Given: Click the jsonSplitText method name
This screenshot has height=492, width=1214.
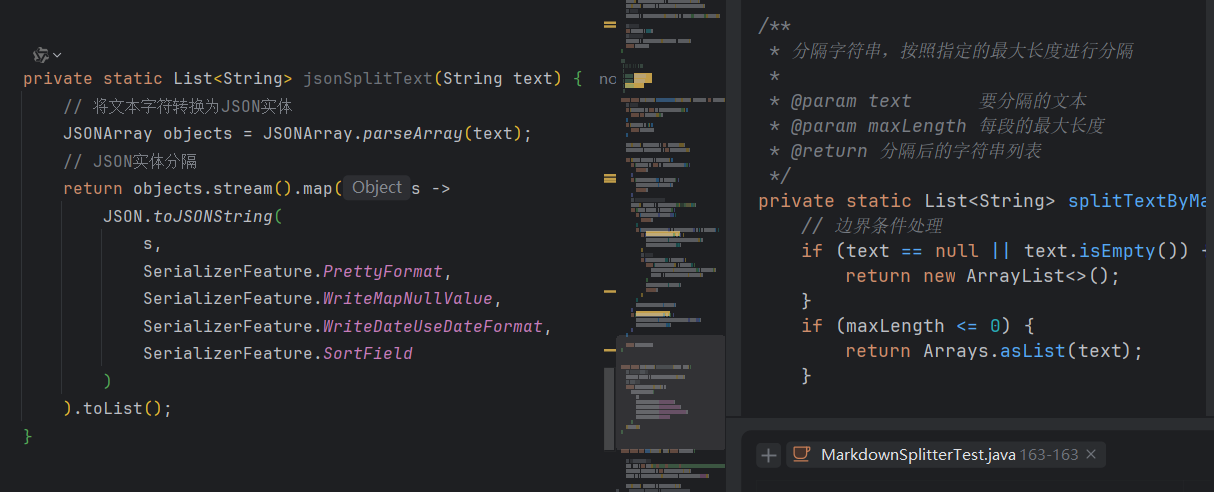Looking at the screenshot, I should [x=367, y=79].
